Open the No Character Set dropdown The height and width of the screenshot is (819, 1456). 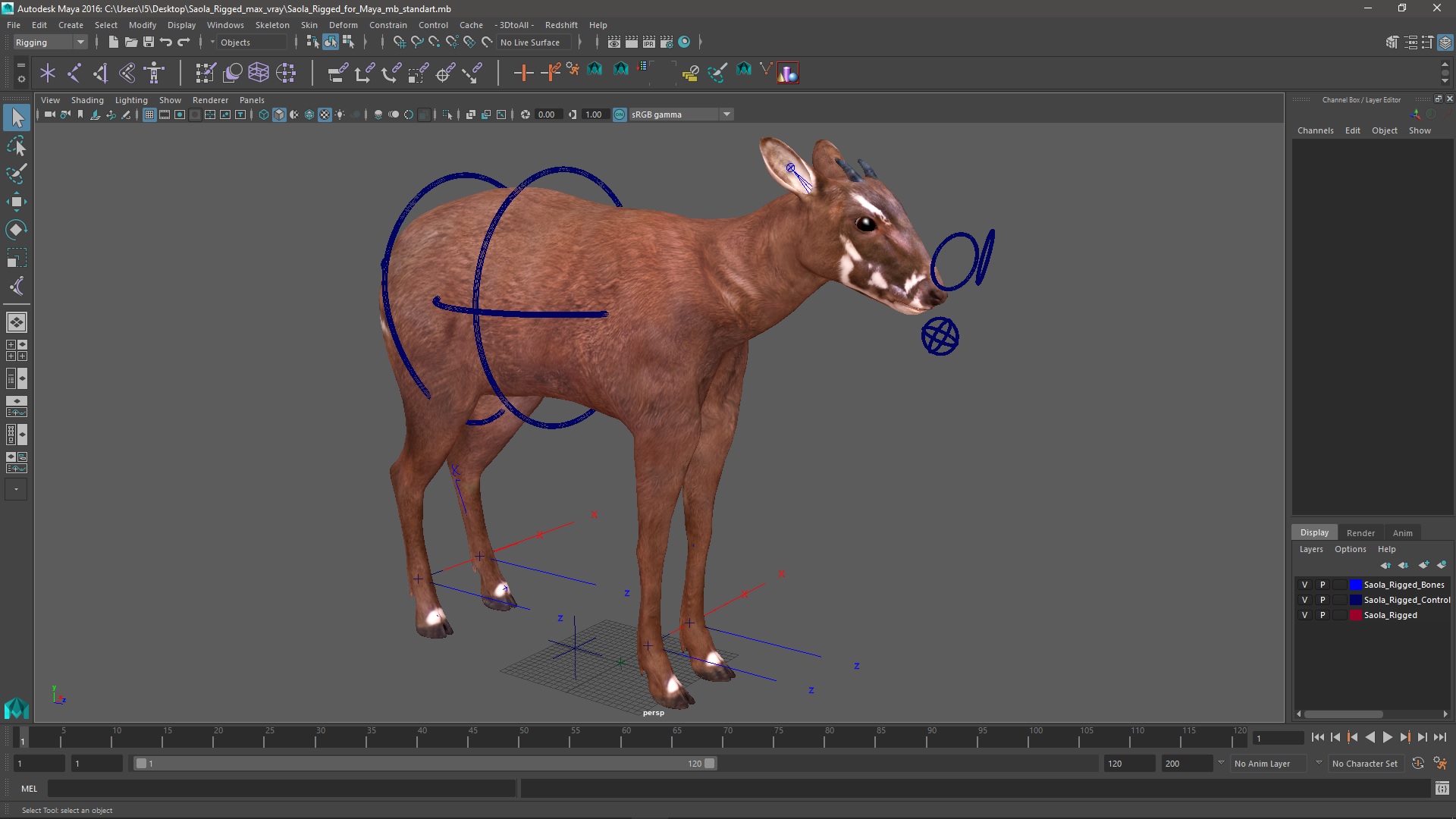(x=1366, y=764)
